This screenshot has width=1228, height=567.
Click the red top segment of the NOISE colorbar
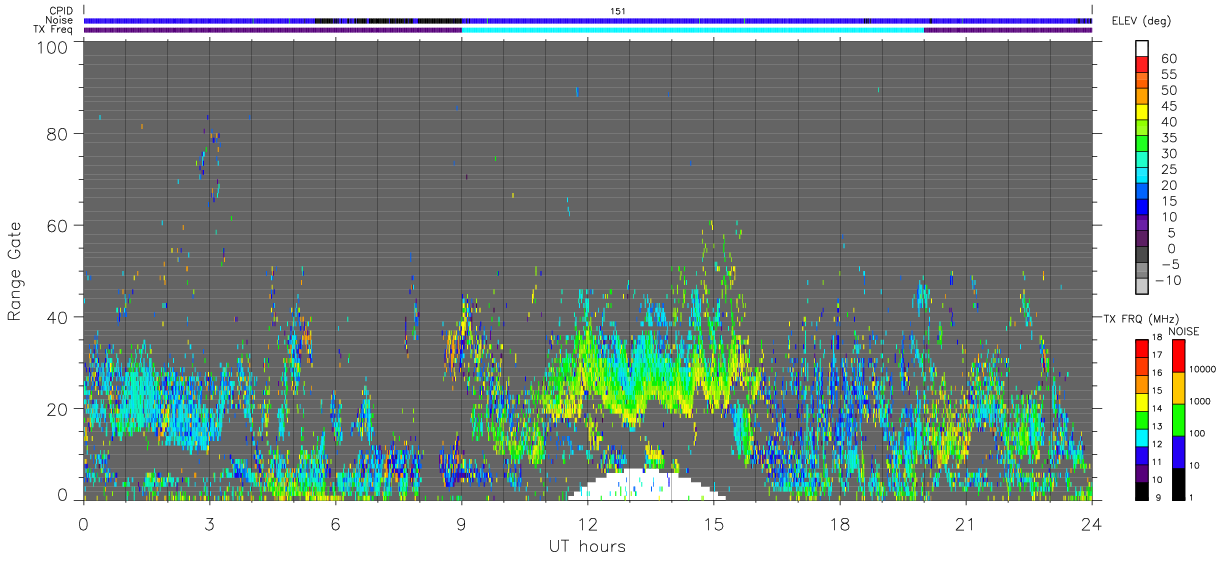tap(1178, 356)
